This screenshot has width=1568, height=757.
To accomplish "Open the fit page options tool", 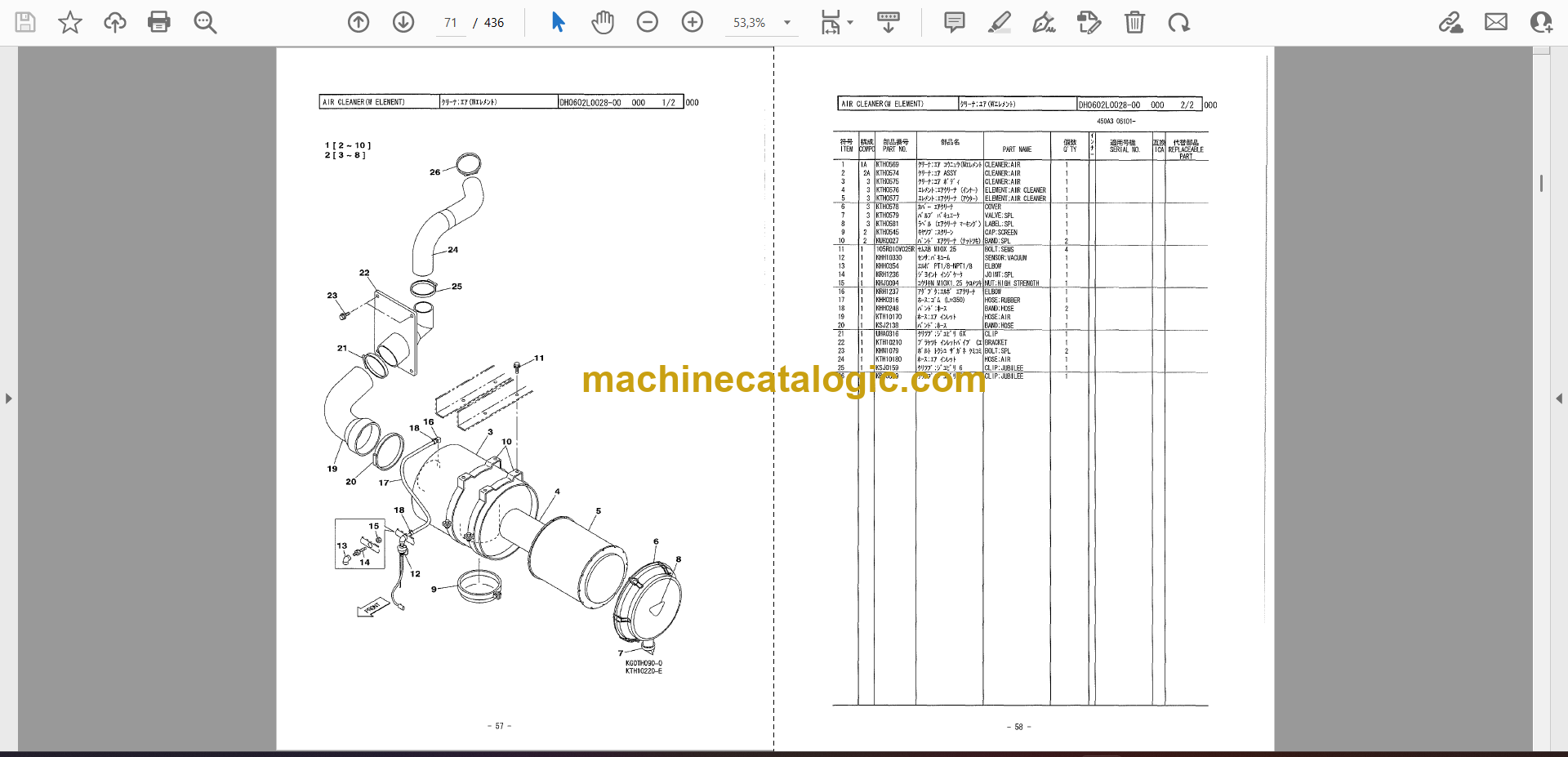I will pyautogui.click(x=831, y=22).
